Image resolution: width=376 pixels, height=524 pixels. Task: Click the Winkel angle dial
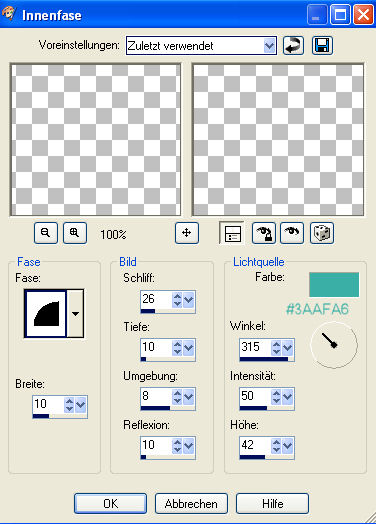[x=334, y=345]
